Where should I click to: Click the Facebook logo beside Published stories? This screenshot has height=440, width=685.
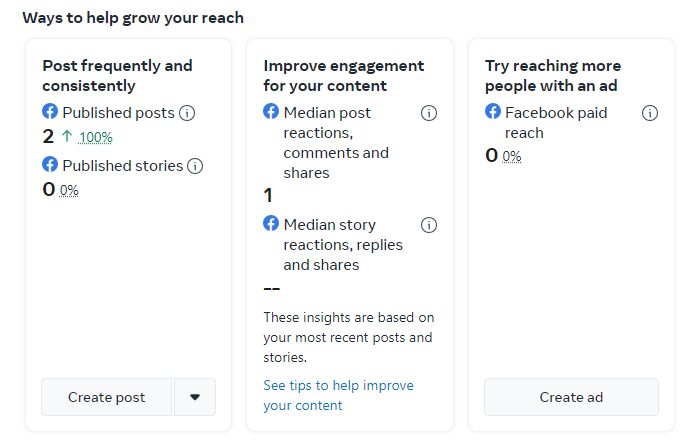pos(50,165)
